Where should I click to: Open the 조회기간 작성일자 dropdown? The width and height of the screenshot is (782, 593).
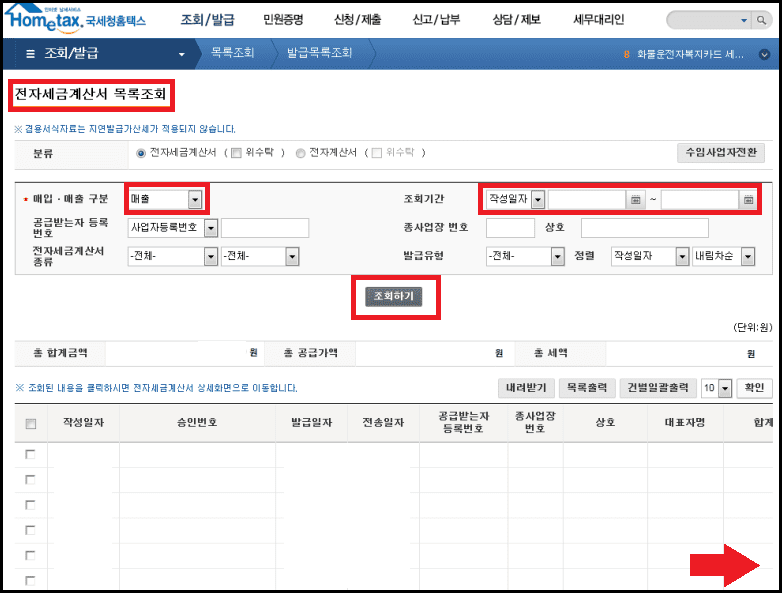(515, 199)
